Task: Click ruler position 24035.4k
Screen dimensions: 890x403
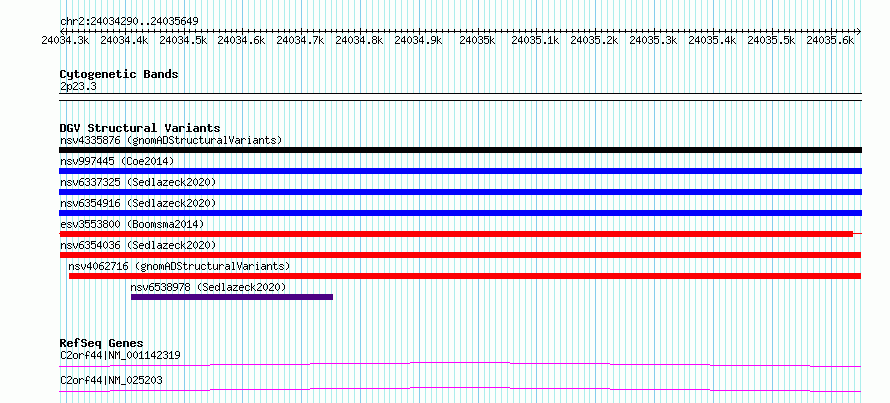Action: (713, 40)
